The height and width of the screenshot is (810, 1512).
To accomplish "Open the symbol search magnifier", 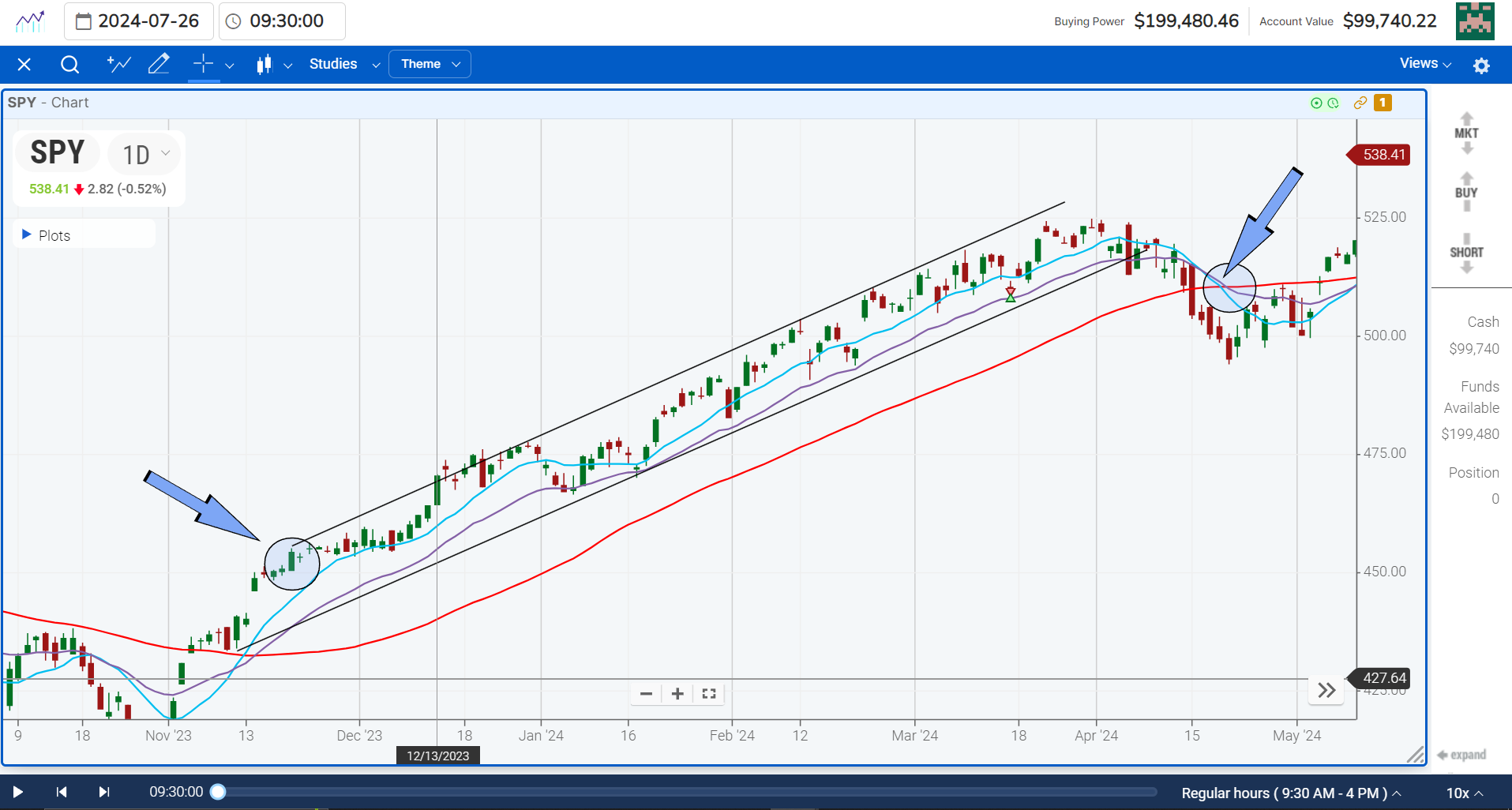I will 69,64.
